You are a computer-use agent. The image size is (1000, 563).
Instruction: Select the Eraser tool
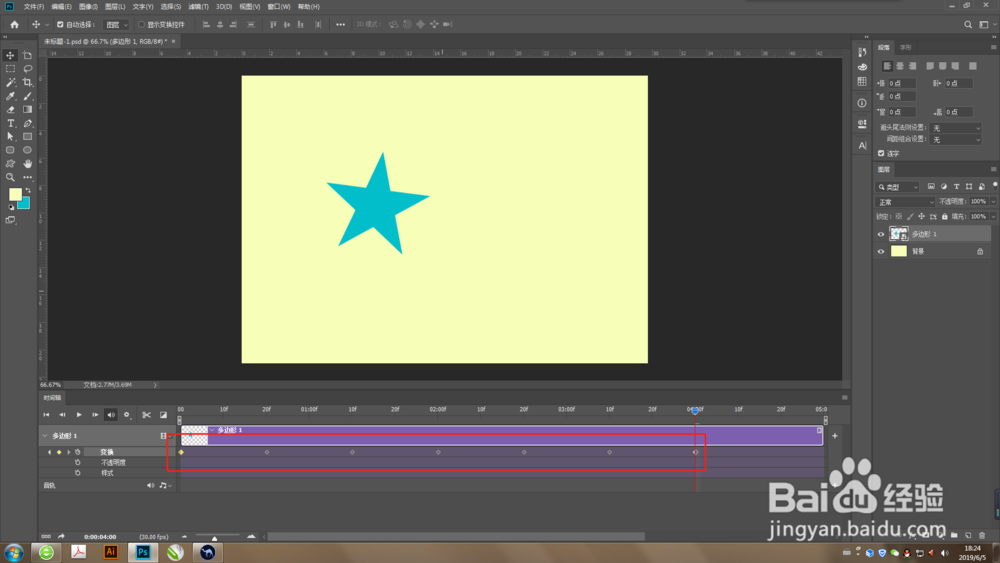(x=10, y=110)
